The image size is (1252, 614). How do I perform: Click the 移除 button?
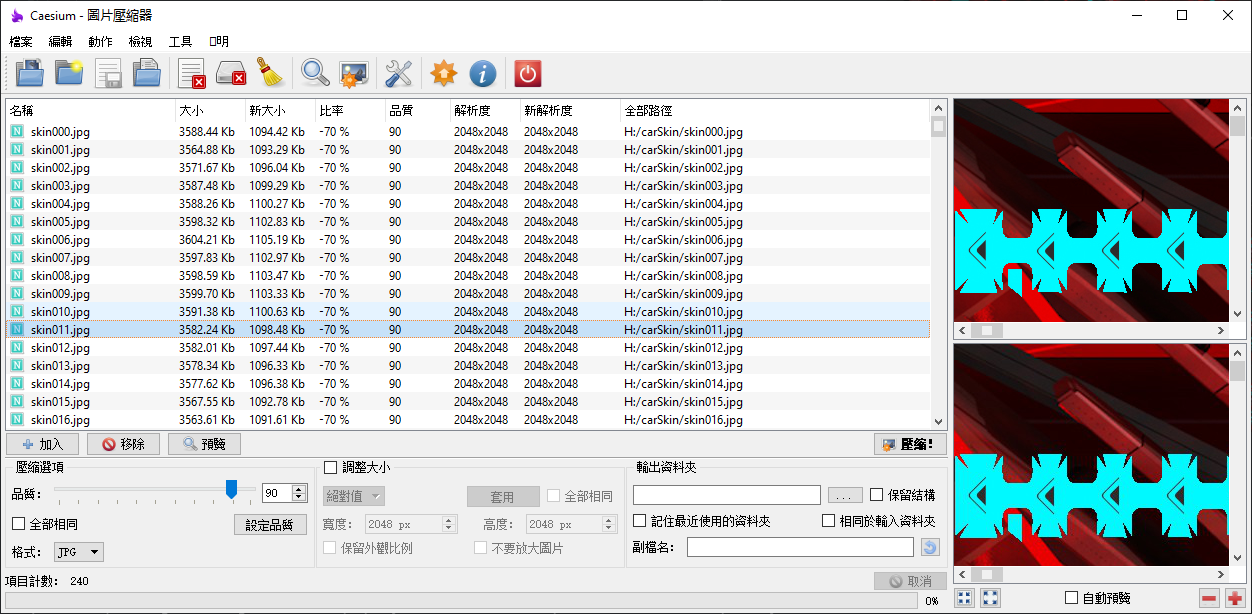[x=123, y=444]
